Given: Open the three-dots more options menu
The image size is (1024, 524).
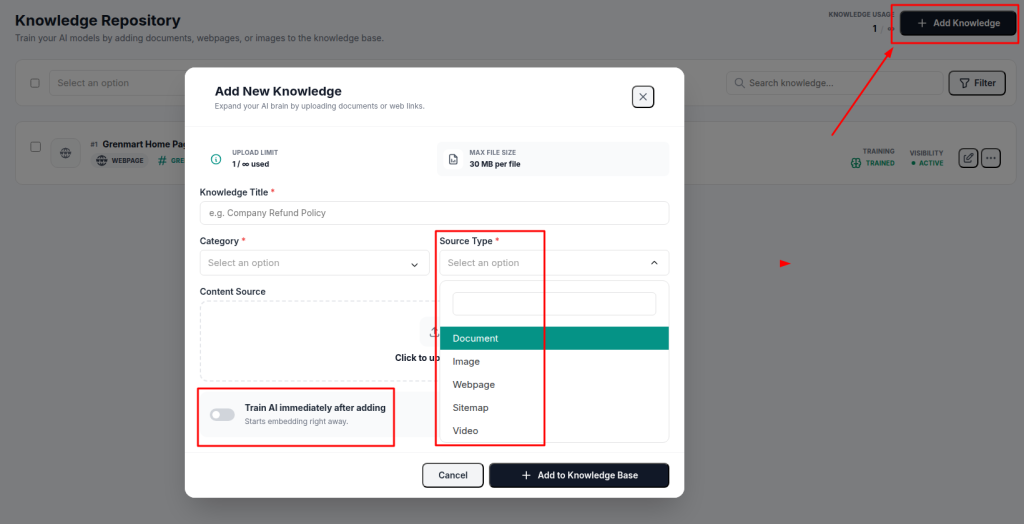Looking at the screenshot, I should [991, 157].
